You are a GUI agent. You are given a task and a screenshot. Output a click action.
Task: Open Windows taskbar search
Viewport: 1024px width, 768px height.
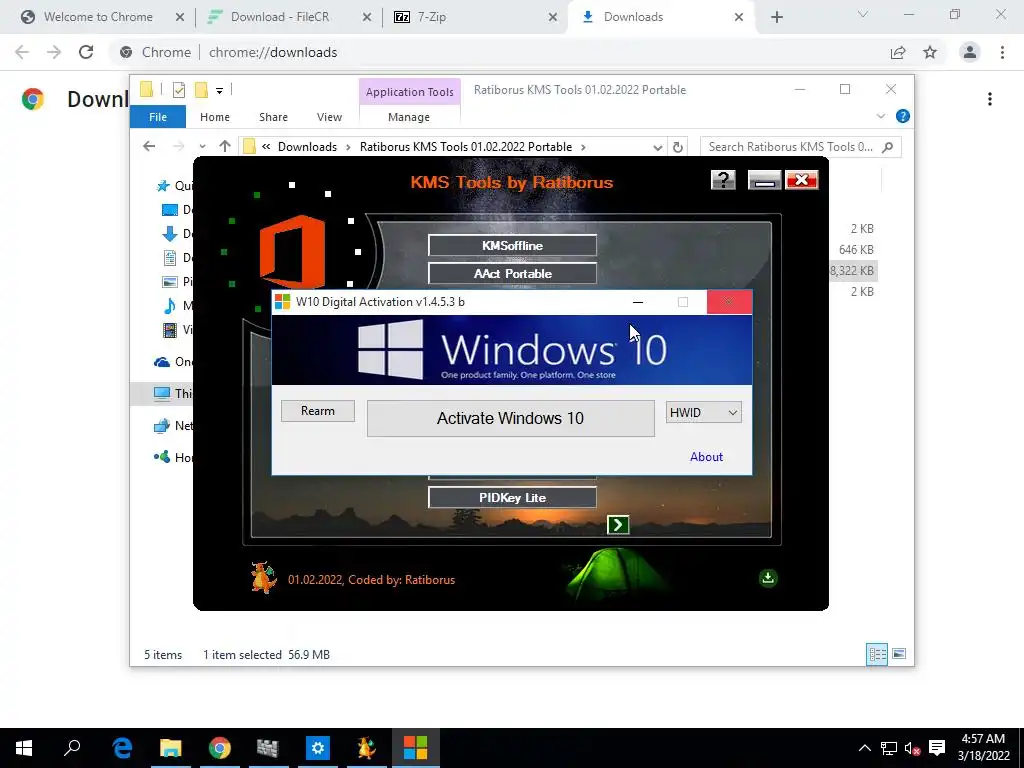coord(72,747)
